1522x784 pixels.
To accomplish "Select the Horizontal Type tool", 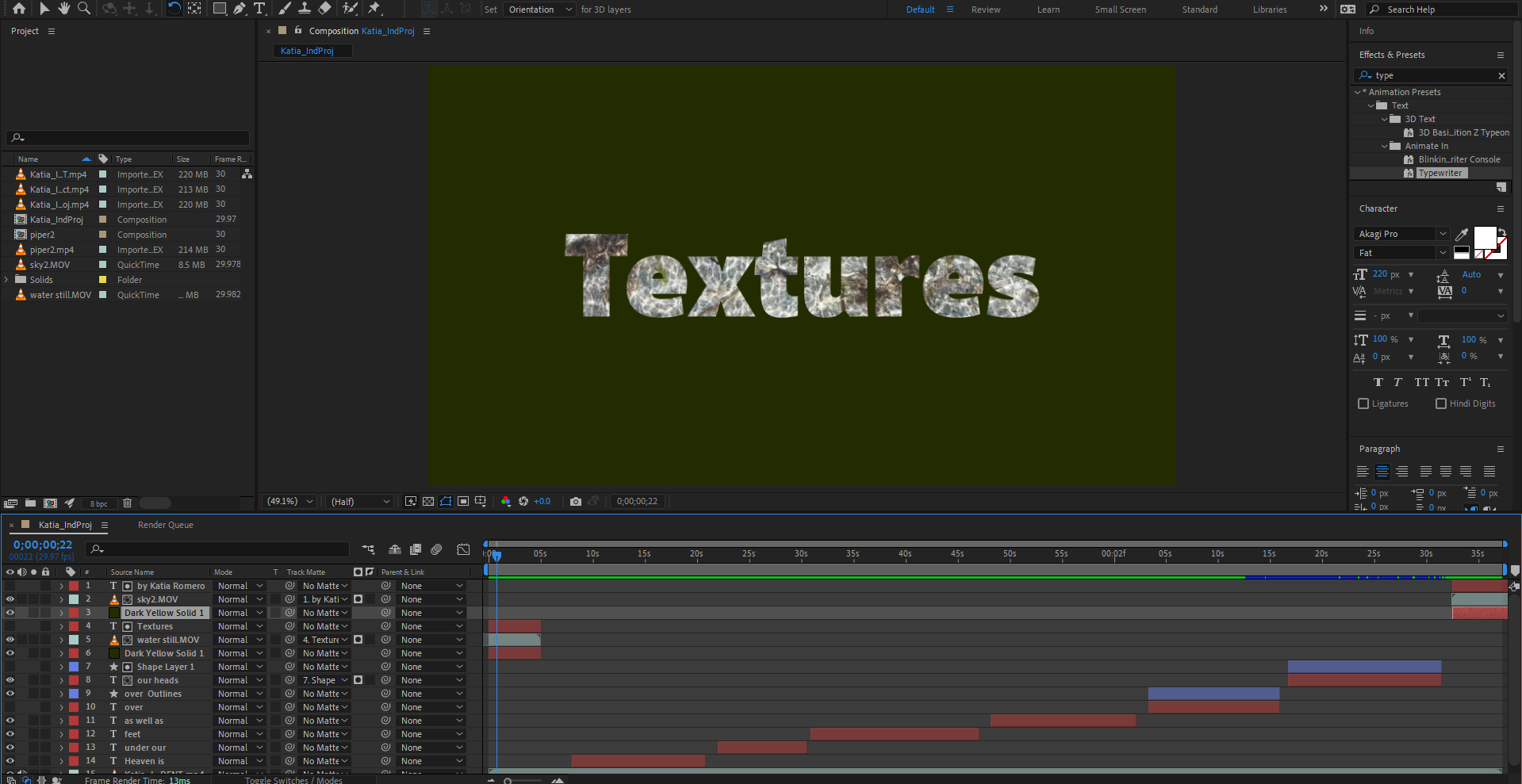I will [259, 9].
